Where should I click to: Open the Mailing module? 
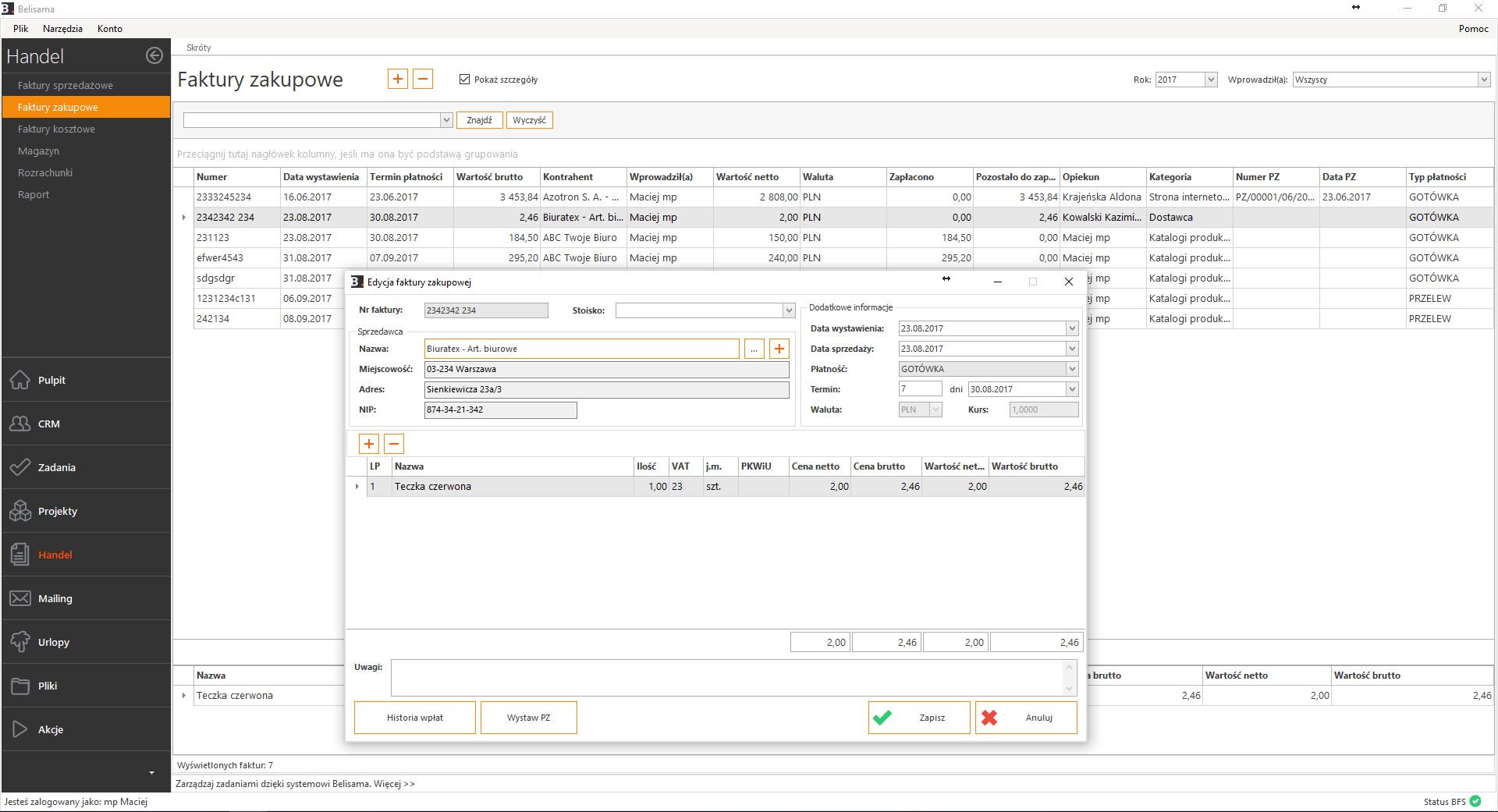[x=55, y=598]
